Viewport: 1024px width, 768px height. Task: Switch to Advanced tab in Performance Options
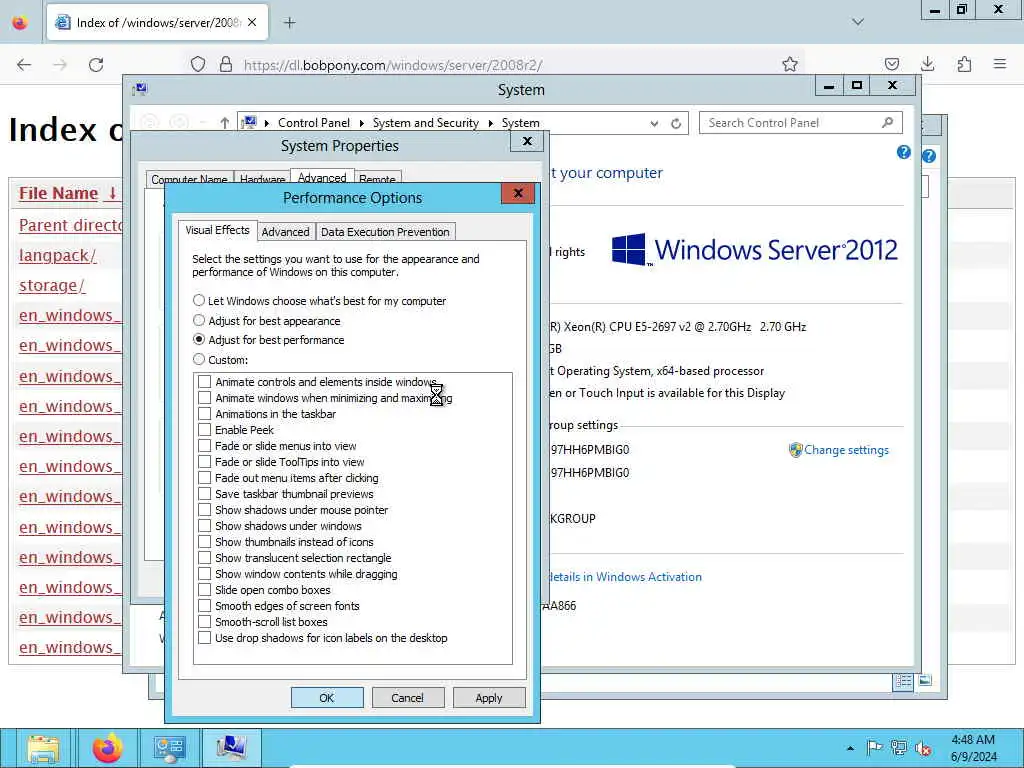(285, 232)
